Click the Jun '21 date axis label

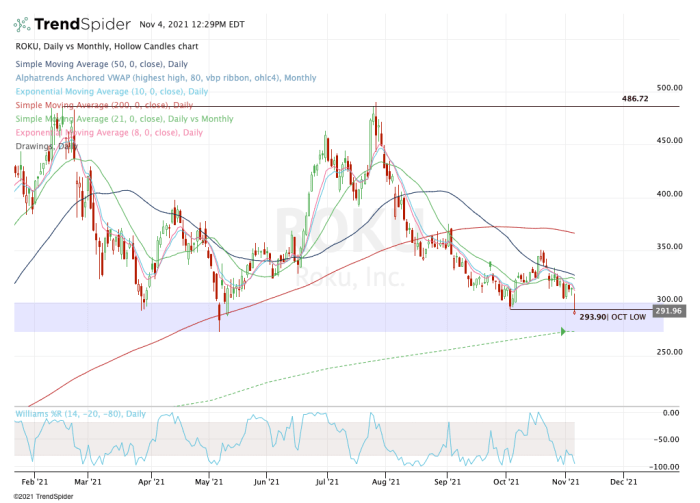[x=266, y=482]
